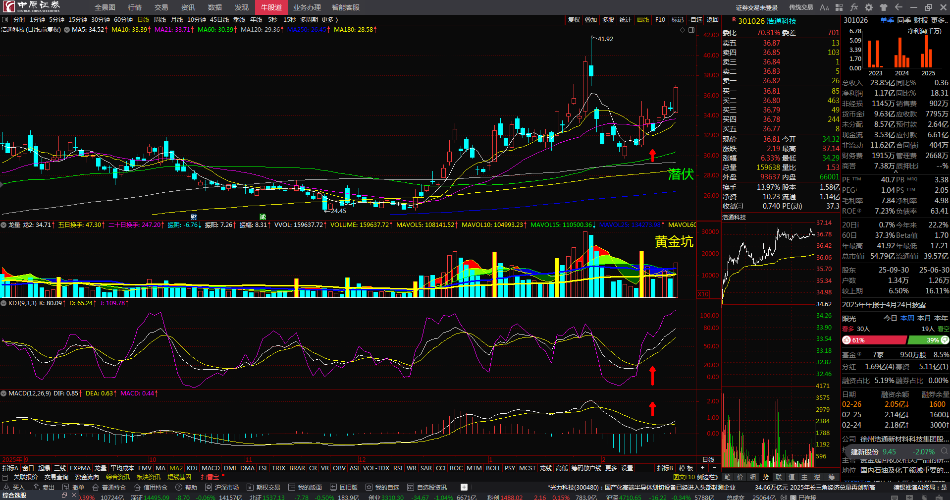Open the 行情 menu
Screen dimensions: 950x500
(135, 7)
